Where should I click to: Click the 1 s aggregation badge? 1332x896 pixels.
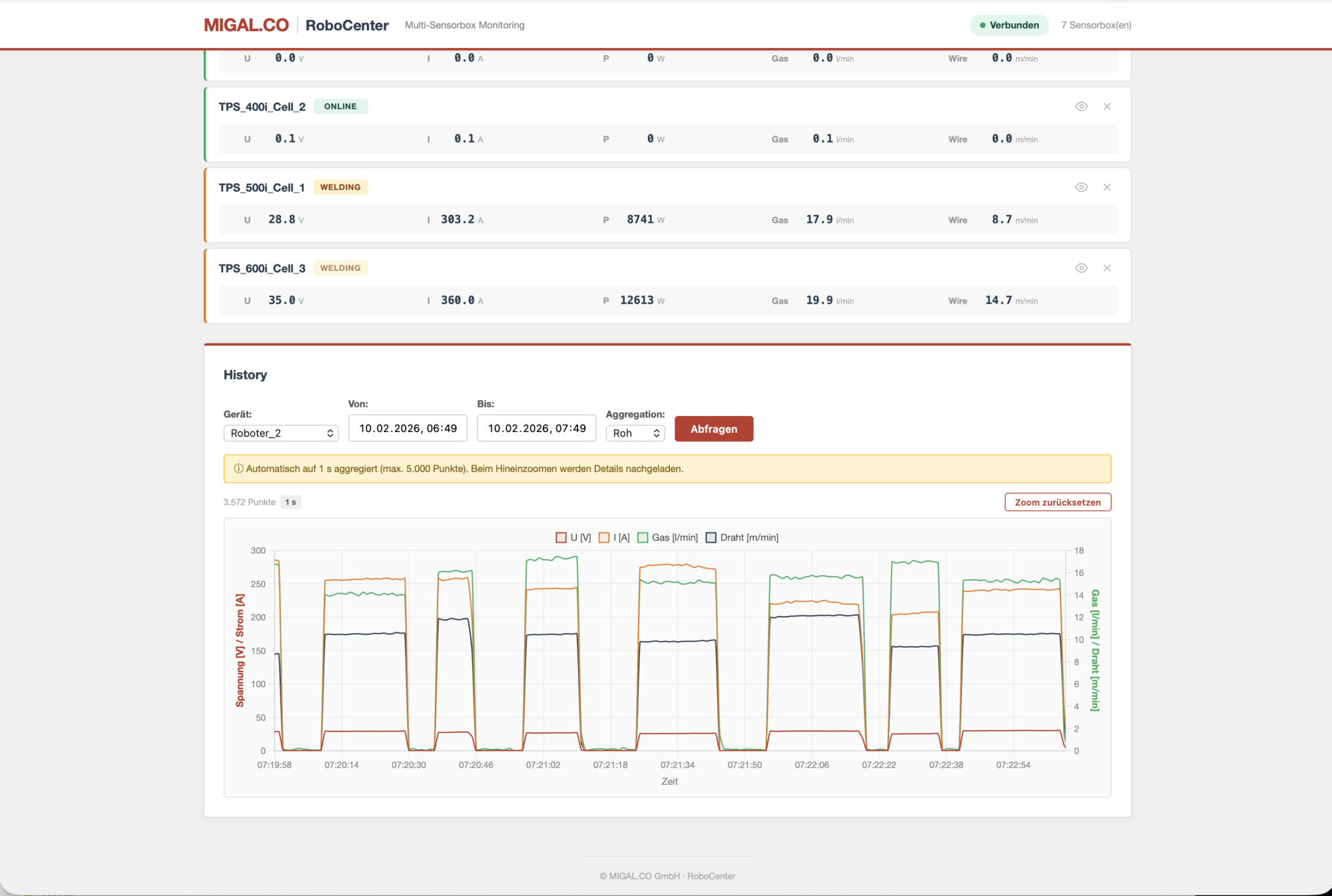pyautogui.click(x=290, y=502)
